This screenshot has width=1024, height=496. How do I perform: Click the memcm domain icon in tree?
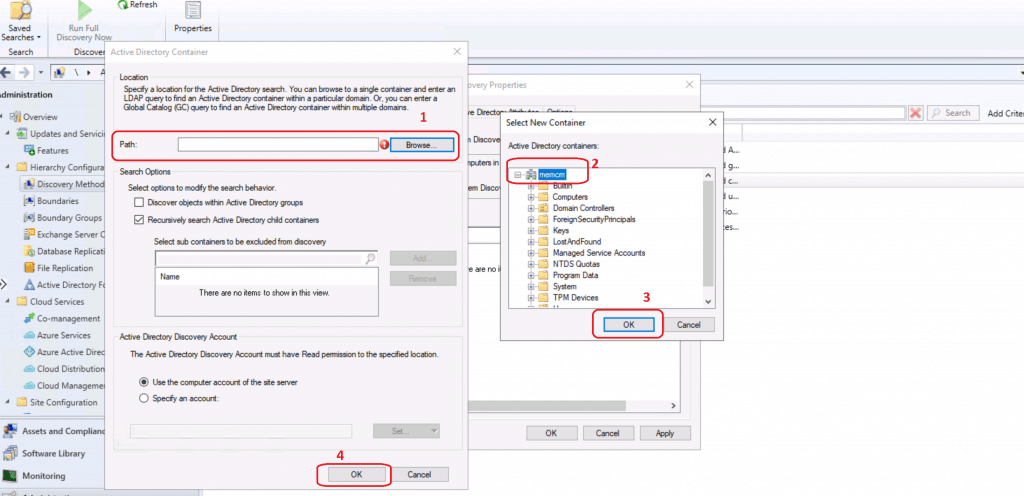click(531, 175)
